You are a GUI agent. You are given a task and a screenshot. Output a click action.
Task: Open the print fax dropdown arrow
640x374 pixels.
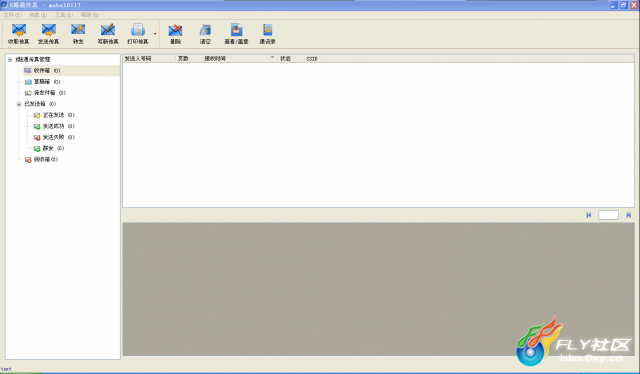[x=155, y=33]
